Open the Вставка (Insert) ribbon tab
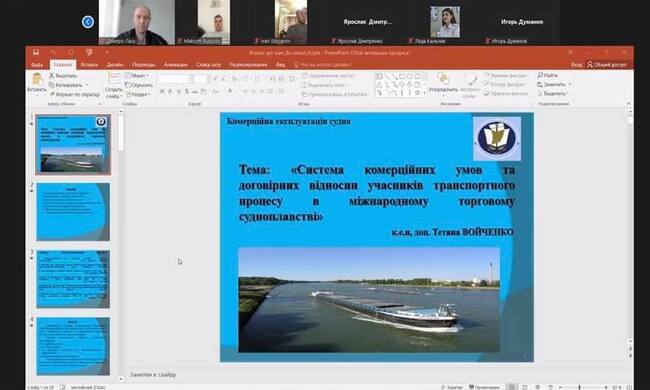650x390 pixels. pyautogui.click(x=89, y=65)
